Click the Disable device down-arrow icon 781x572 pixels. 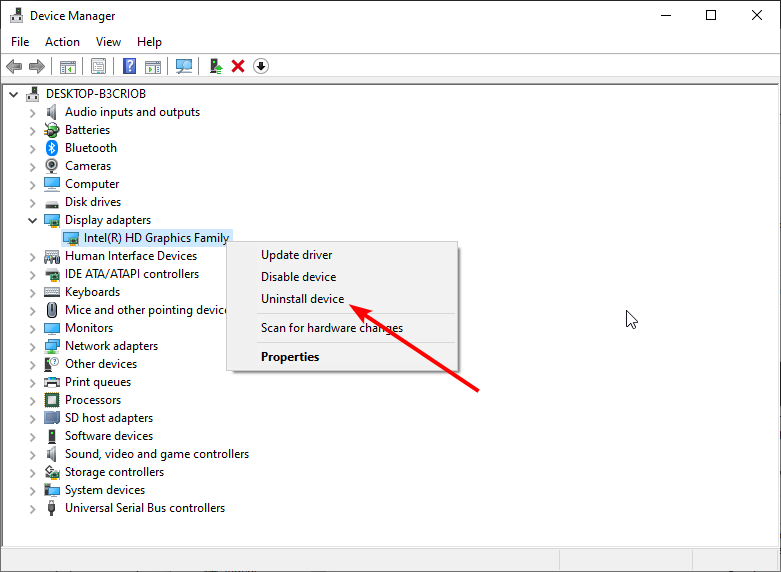[261, 66]
